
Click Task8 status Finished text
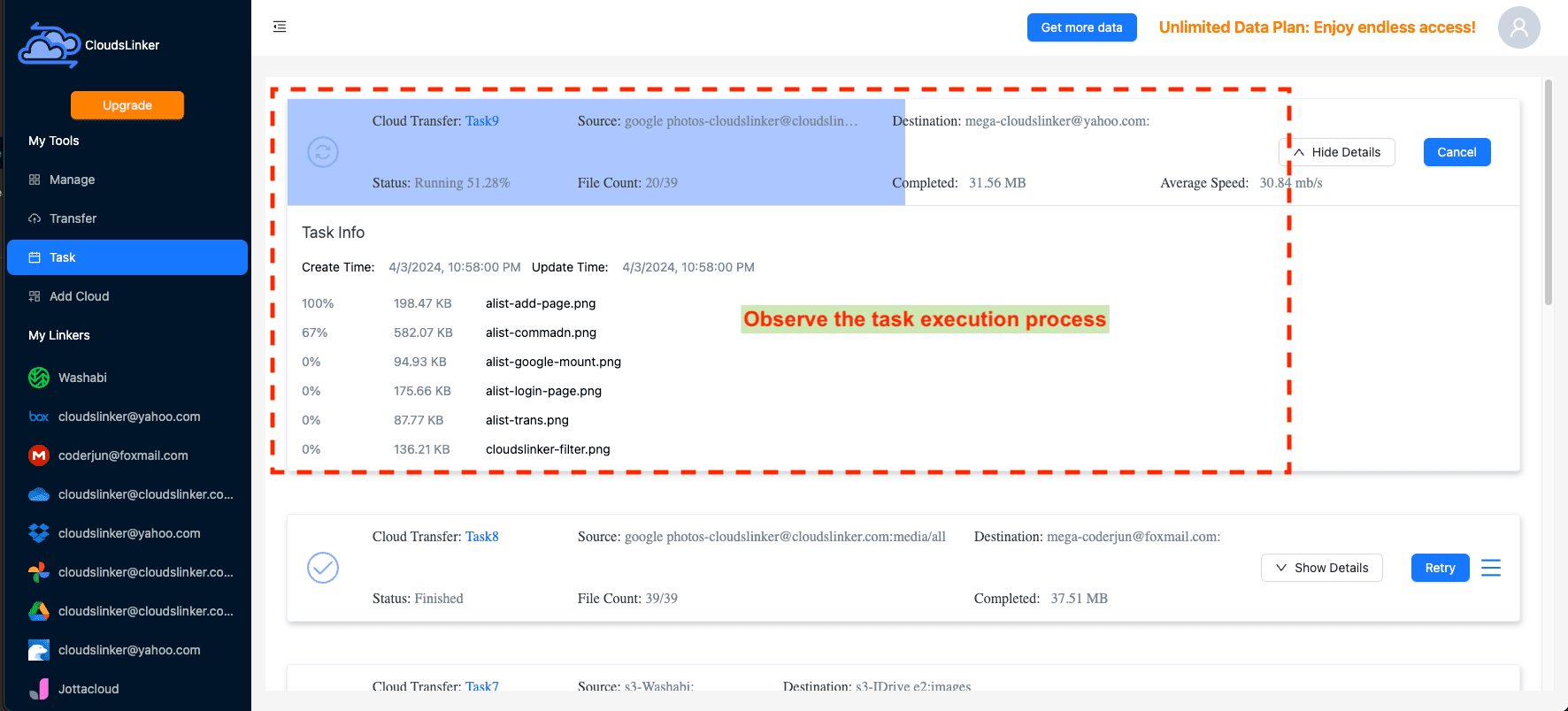[418, 599]
